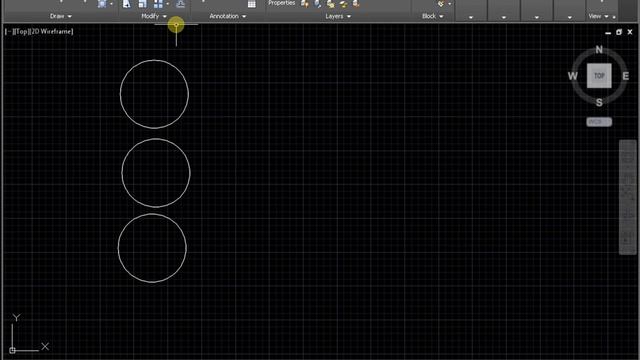Click the scale icon in Modify panel
Image resolution: width=640 pixels, height=360 pixels.
pos(142,4)
